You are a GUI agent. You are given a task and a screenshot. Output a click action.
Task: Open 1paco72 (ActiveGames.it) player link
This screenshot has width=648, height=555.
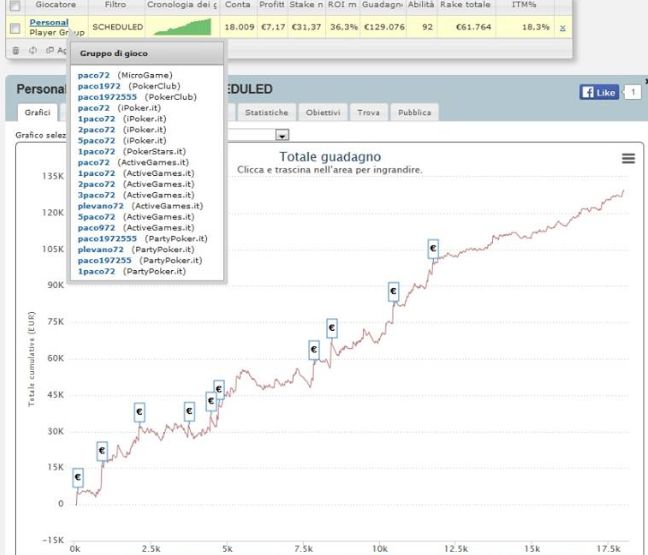click(x=96, y=173)
